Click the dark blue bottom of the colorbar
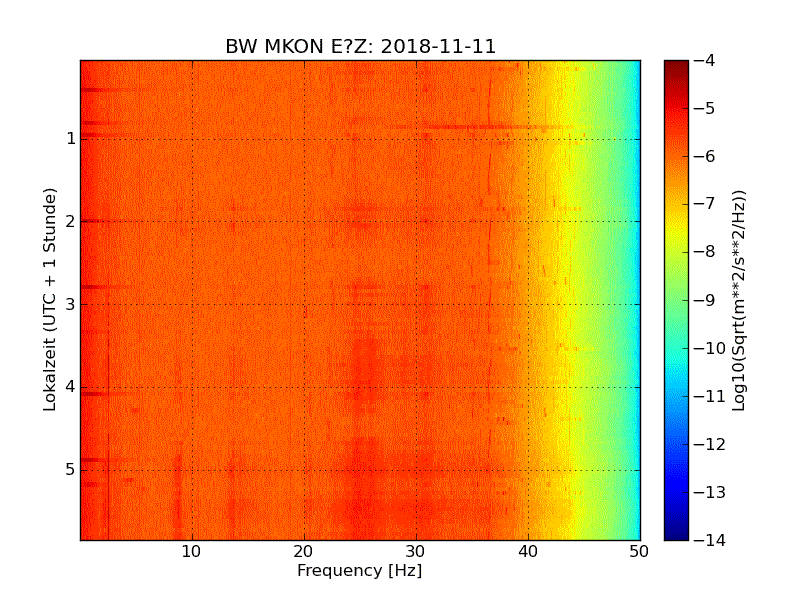 click(x=677, y=533)
